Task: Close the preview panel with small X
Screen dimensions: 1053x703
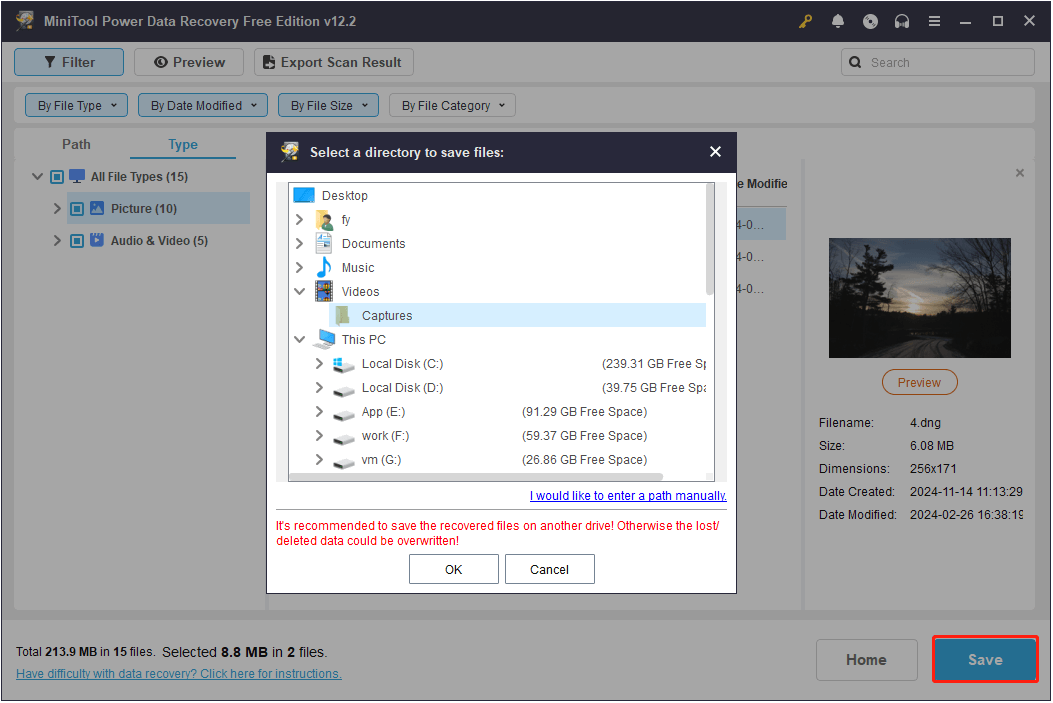Action: (x=1020, y=173)
